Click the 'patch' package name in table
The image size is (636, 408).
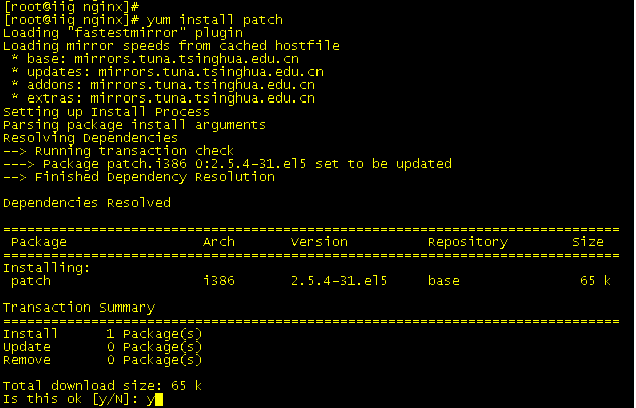[31, 281]
